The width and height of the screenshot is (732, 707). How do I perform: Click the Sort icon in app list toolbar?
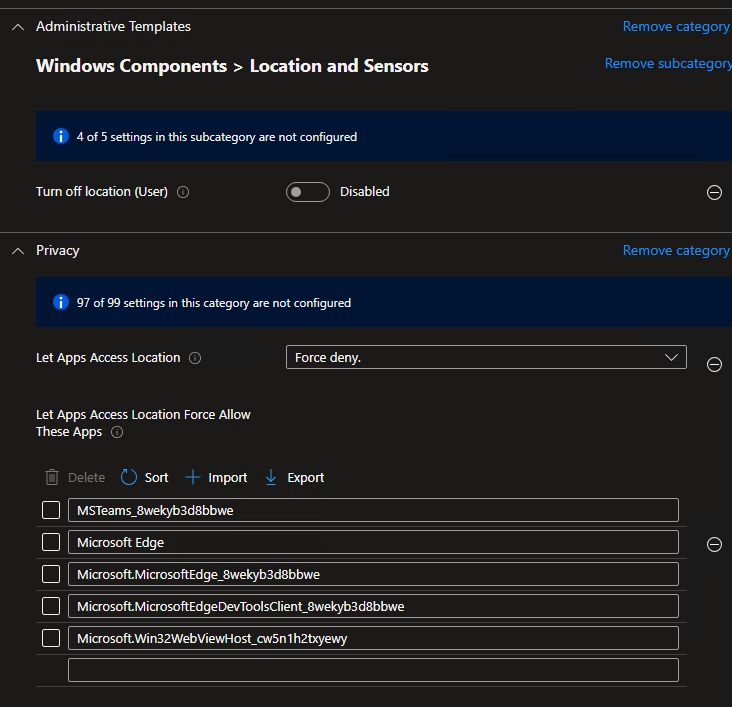point(129,478)
